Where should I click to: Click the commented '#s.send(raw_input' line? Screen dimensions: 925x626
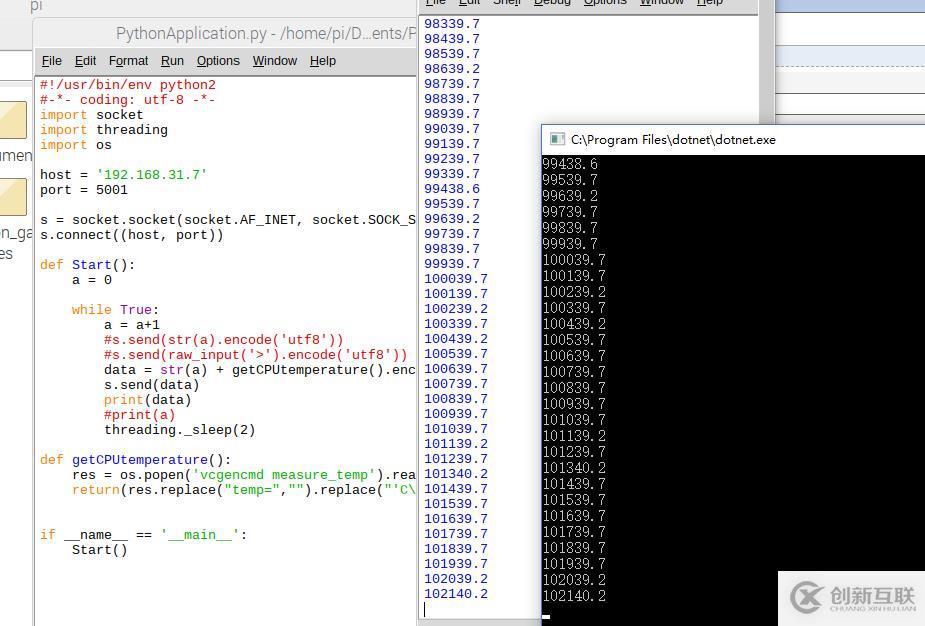[255, 355]
